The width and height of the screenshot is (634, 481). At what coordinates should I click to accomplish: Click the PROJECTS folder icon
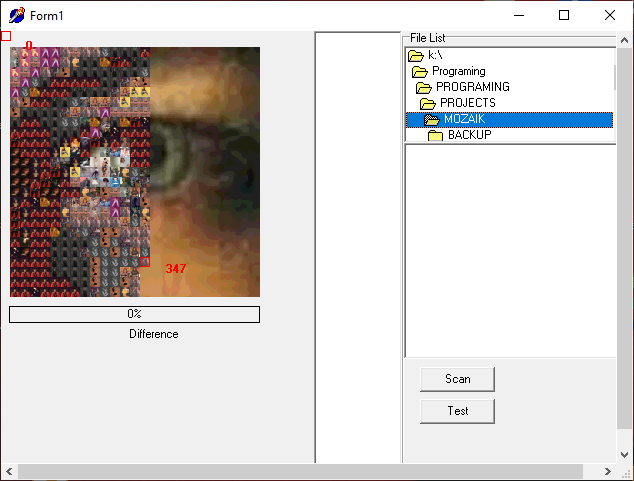click(x=428, y=103)
